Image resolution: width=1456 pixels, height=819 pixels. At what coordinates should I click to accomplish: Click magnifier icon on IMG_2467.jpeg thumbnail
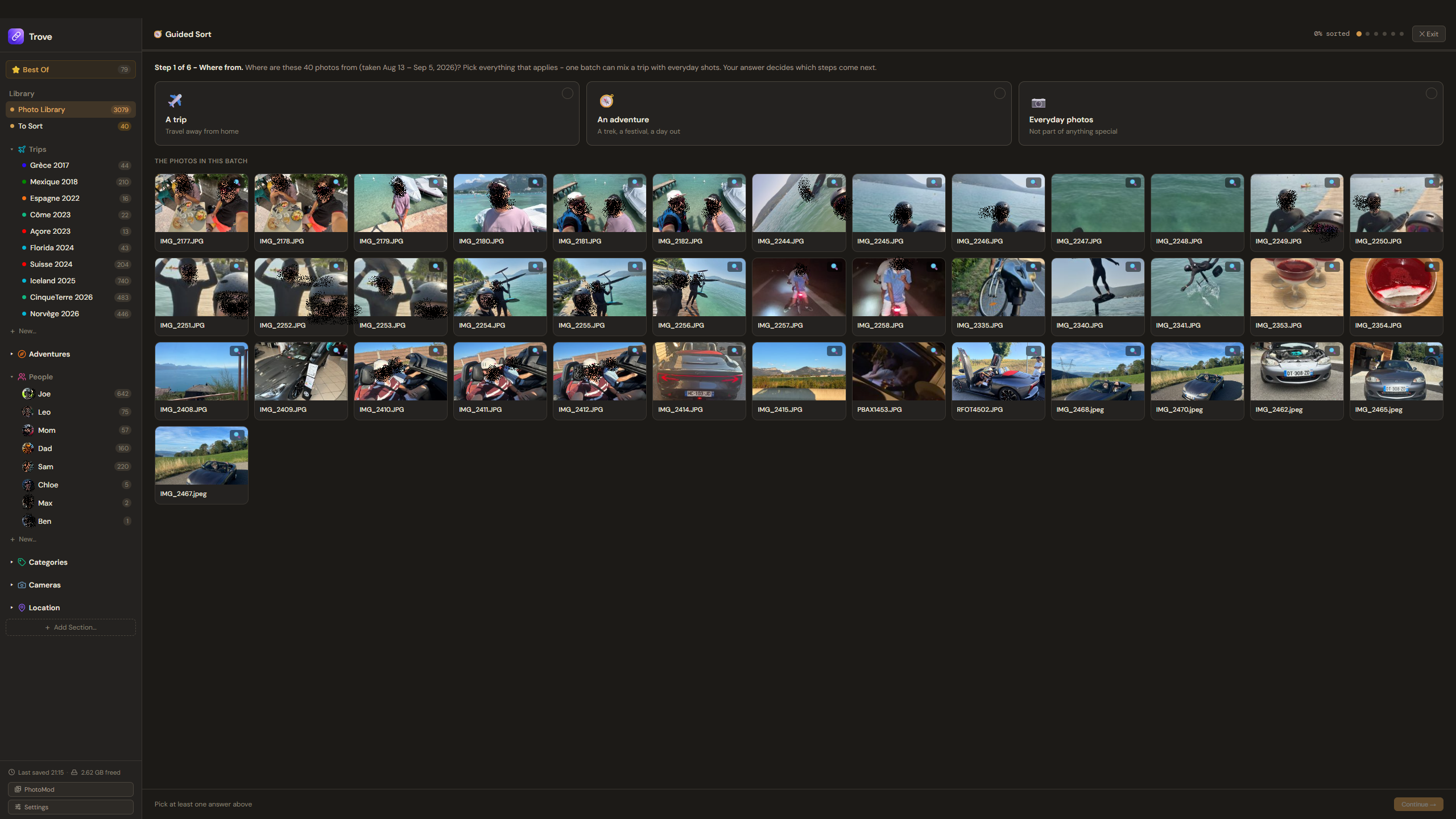tap(237, 435)
